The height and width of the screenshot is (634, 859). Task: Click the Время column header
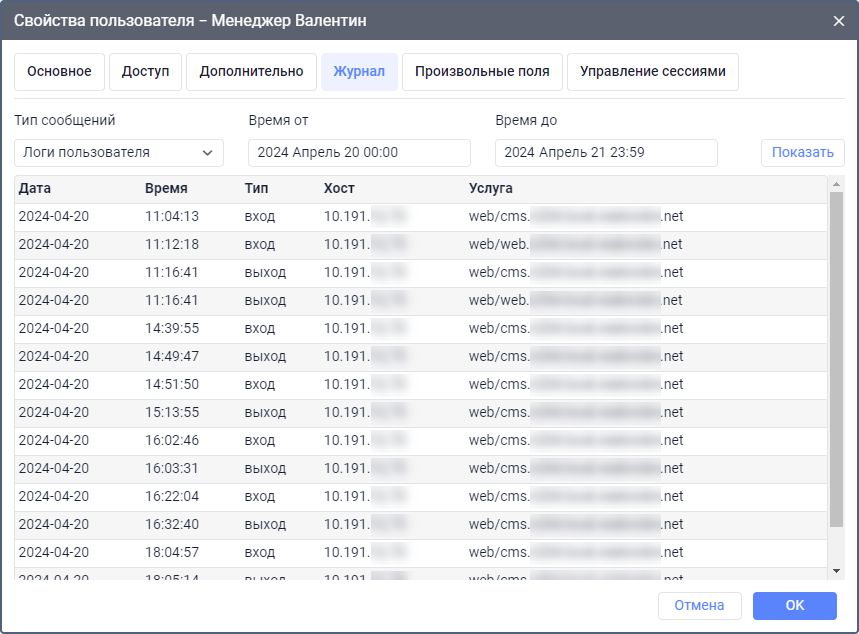tap(166, 189)
